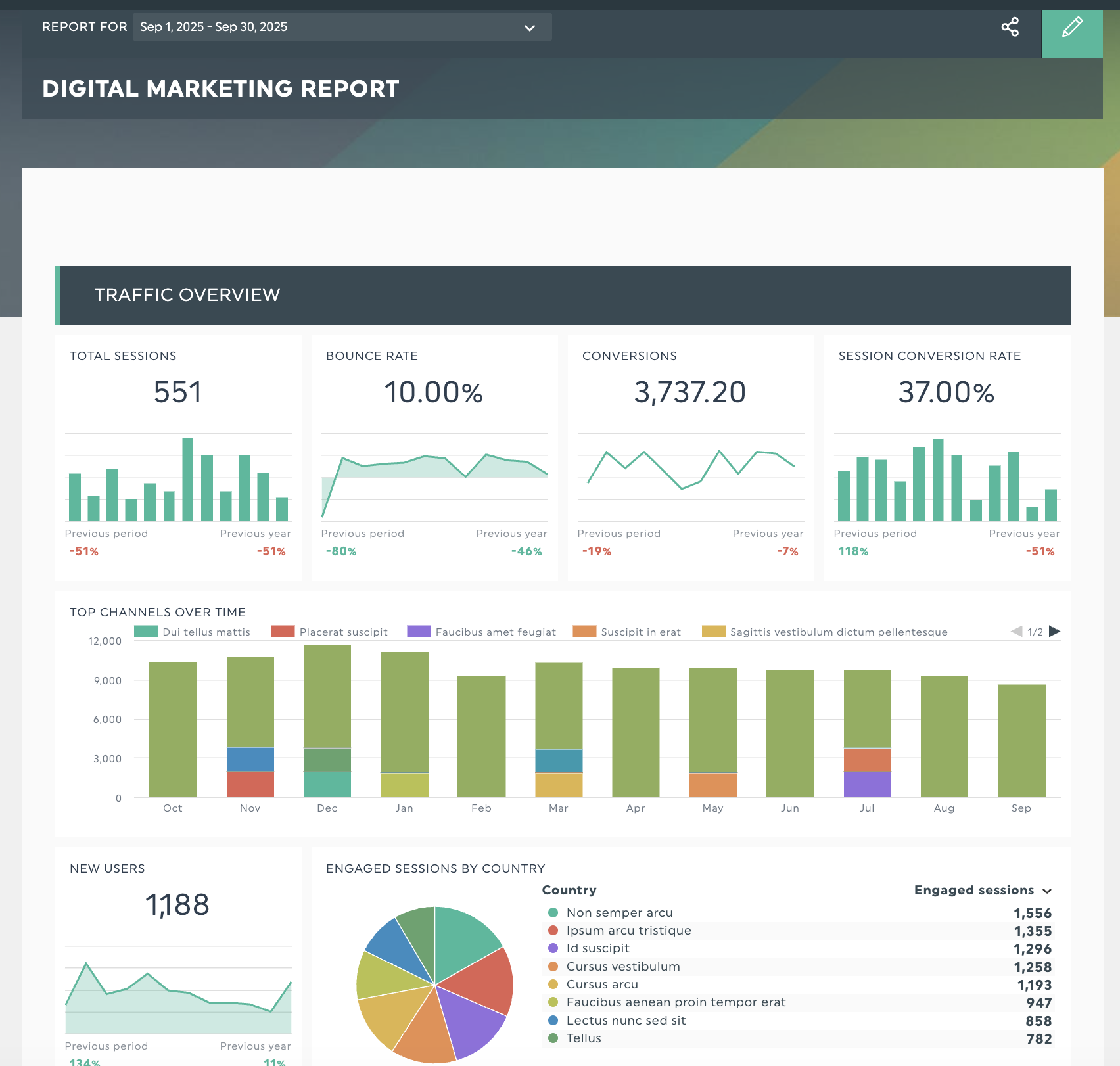Image resolution: width=1120 pixels, height=1066 pixels.
Task: Click the Traffic Overview section header
Action: (187, 295)
